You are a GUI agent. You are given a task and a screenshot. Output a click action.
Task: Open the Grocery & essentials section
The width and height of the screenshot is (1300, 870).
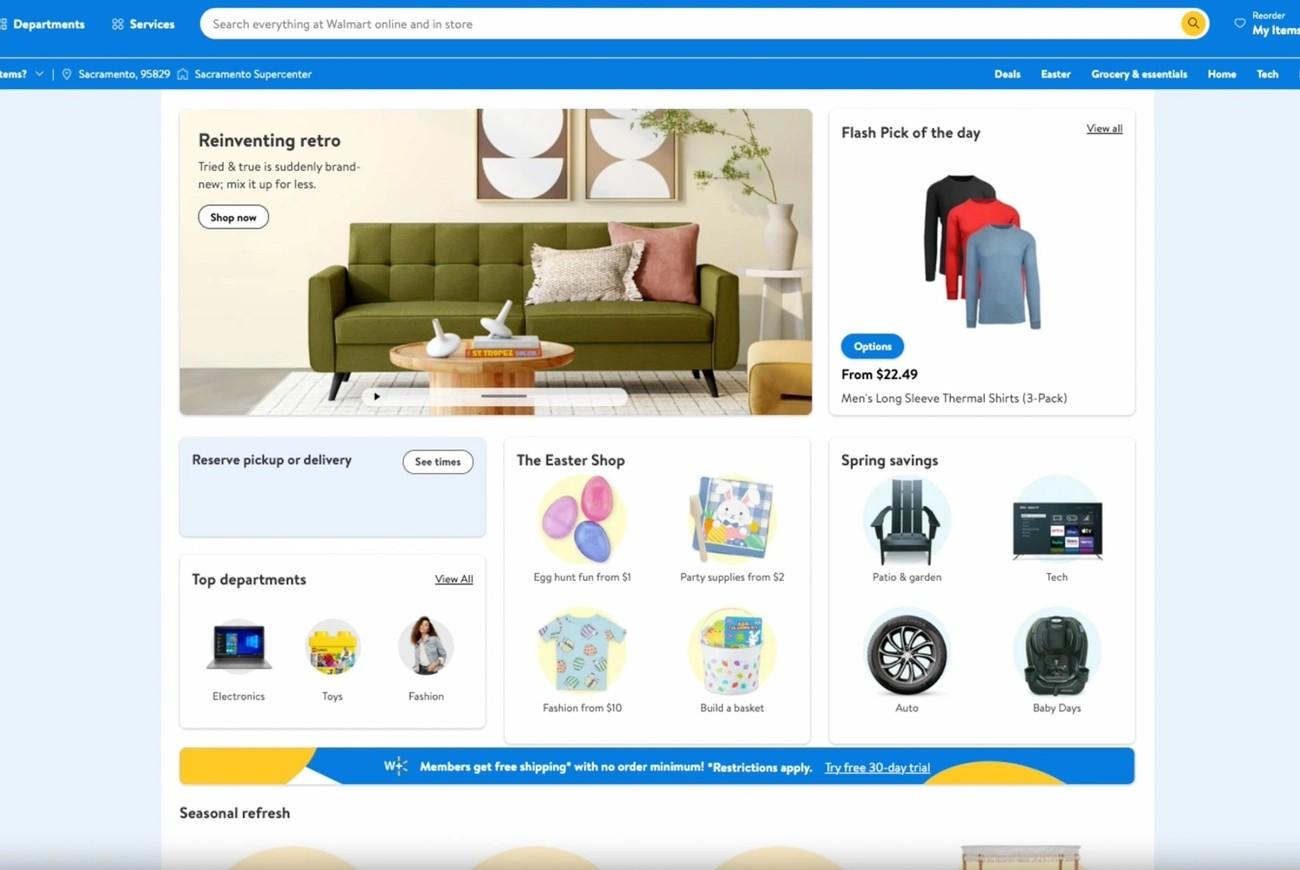click(x=1139, y=73)
